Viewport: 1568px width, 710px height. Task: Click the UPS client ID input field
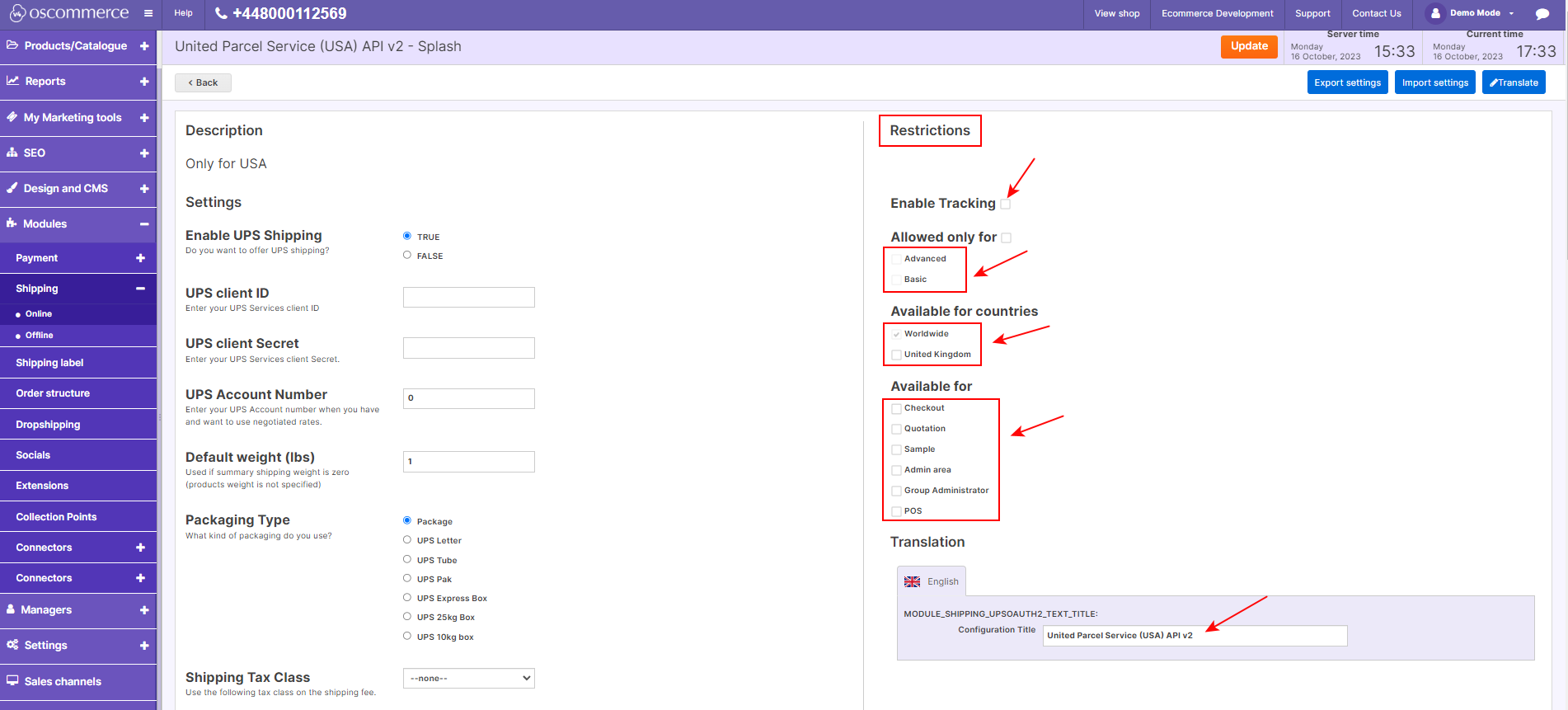tap(468, 297)
